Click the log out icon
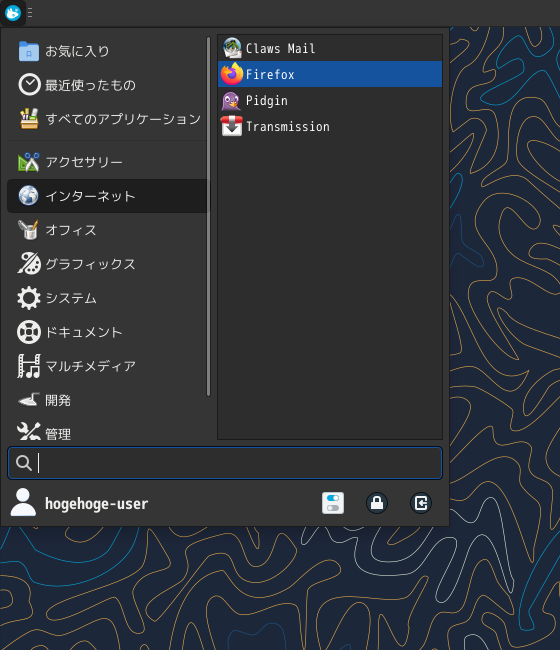This screenshot has height=650, width=560. [x=421, y=503]
